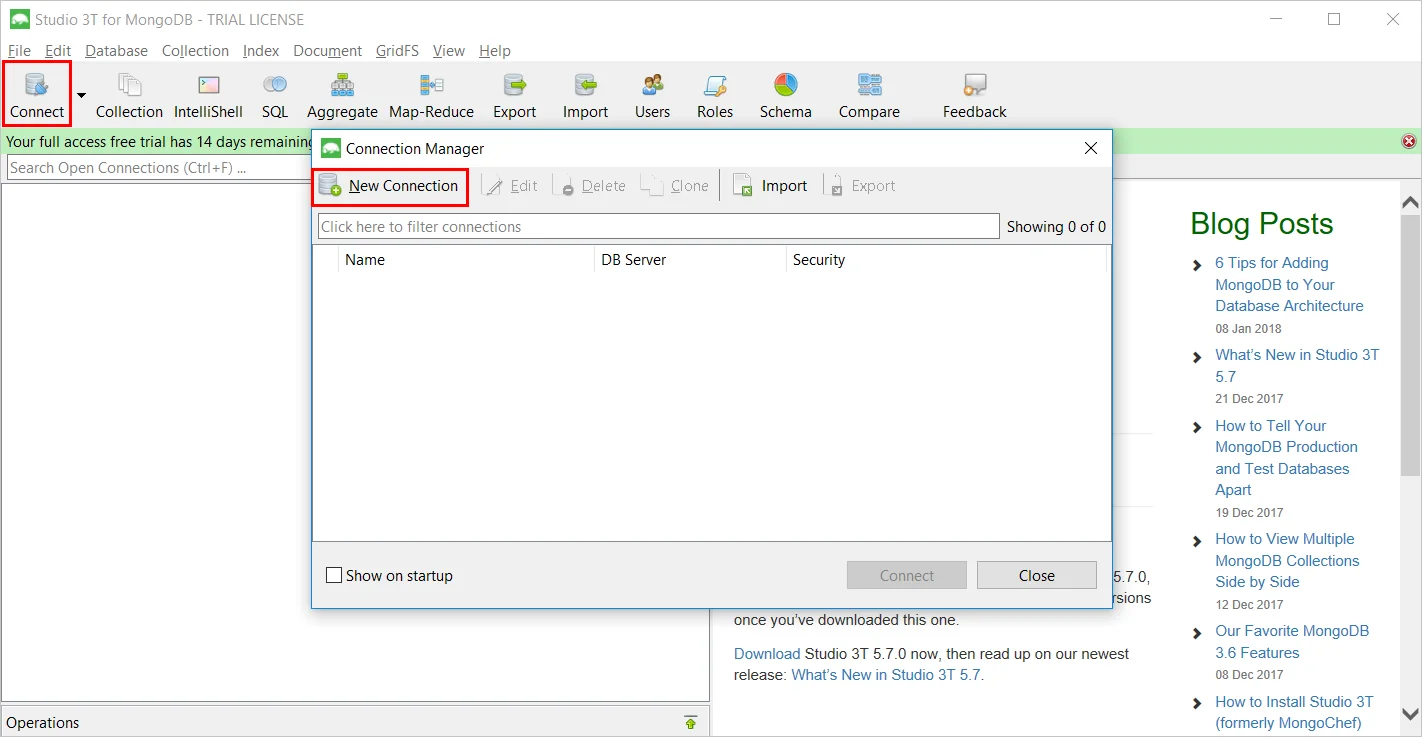Image resolution: width=1422 pixels, height=737 pixels.
Task: Click Clone in Connection Manager toolbar
Action: [675, 186]
